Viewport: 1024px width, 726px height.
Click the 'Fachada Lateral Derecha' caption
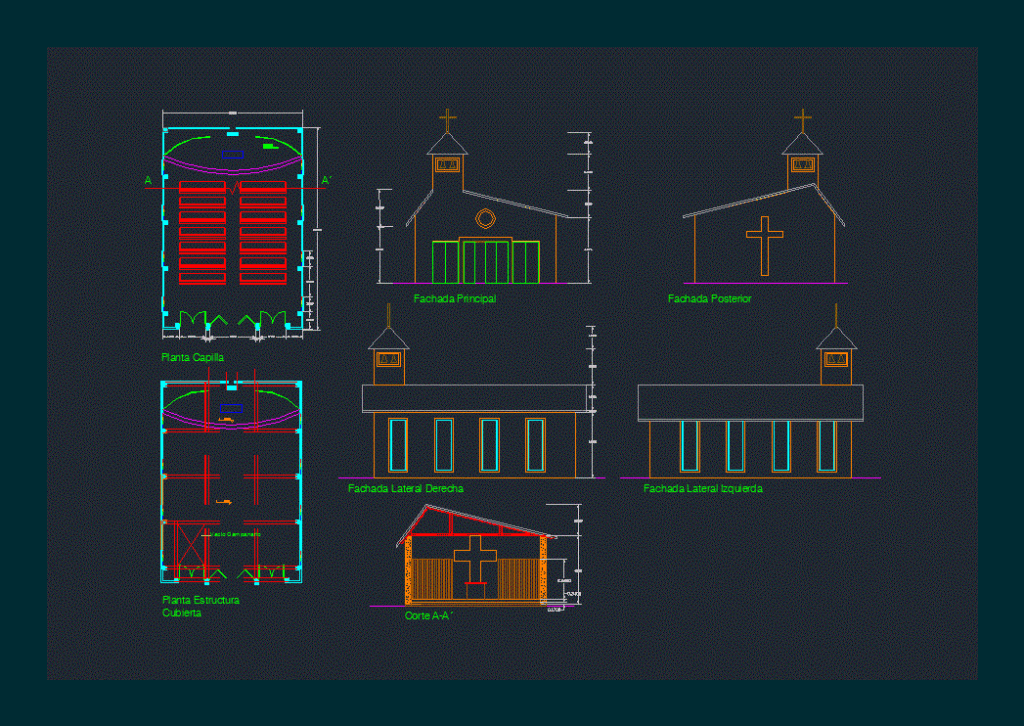(x=406, y=488)
